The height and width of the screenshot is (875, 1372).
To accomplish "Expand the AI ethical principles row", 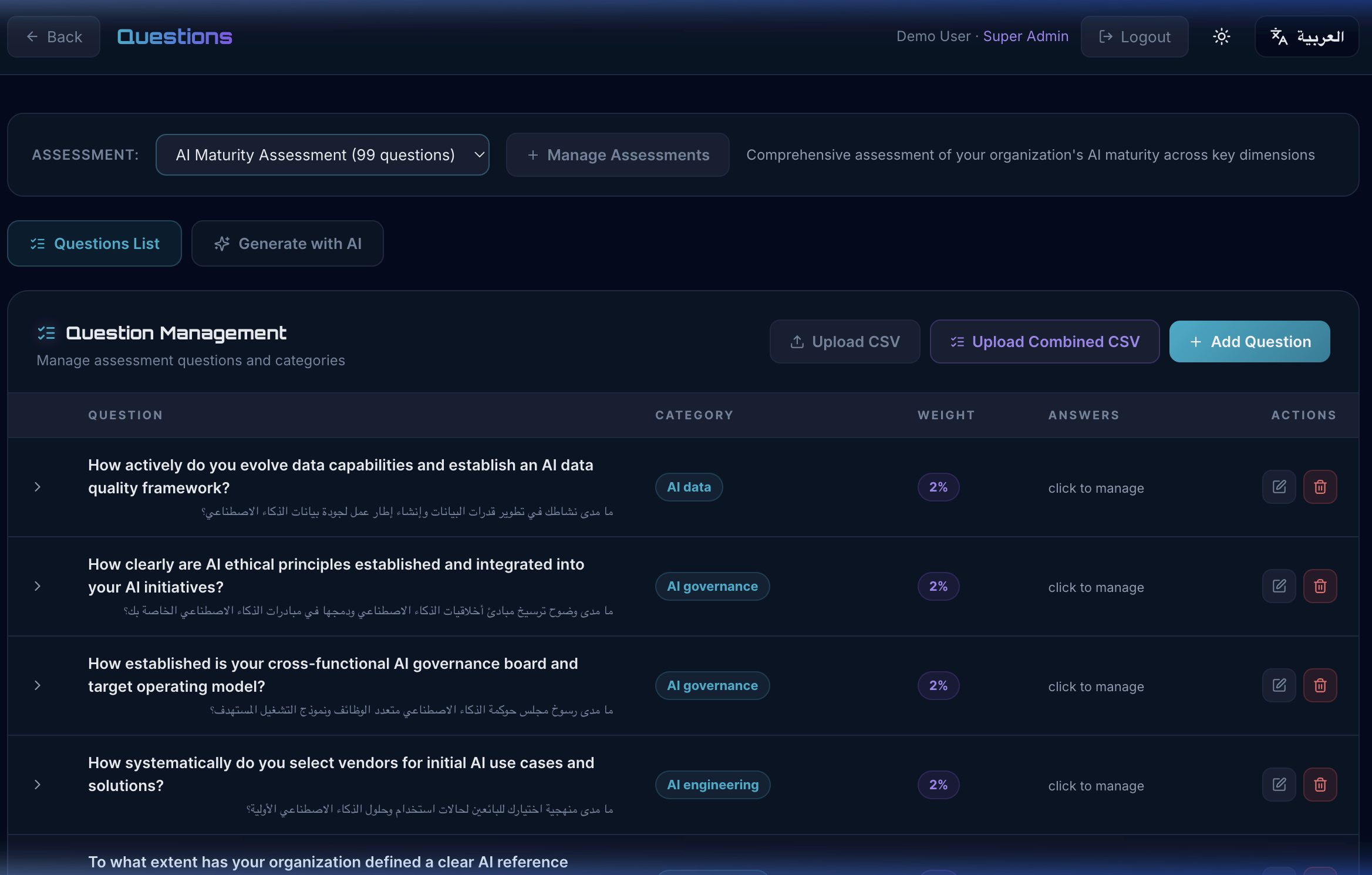I will pyautogui.click(x=37, y=586).
